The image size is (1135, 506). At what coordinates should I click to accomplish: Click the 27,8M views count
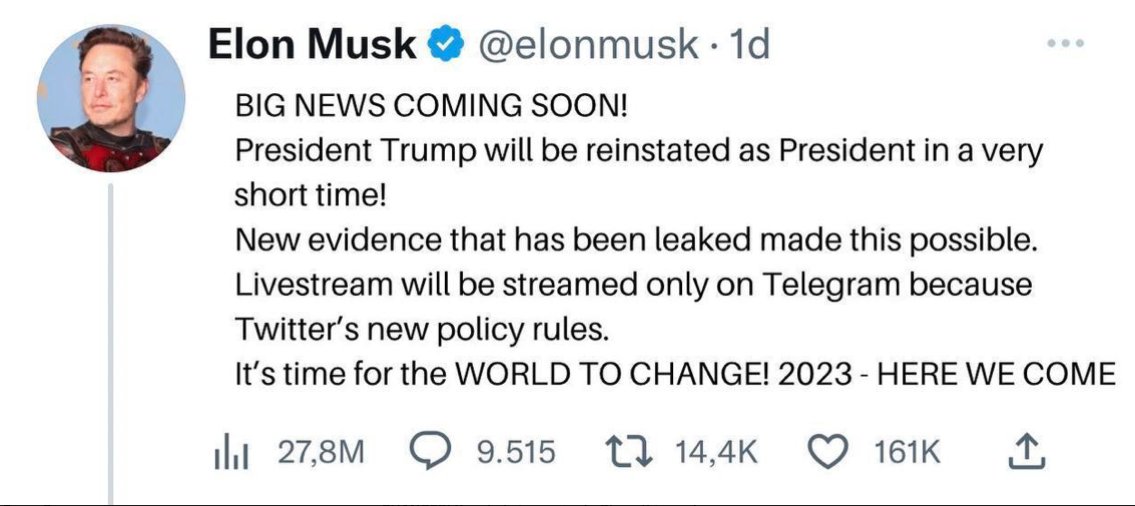(x=321, y=453)
